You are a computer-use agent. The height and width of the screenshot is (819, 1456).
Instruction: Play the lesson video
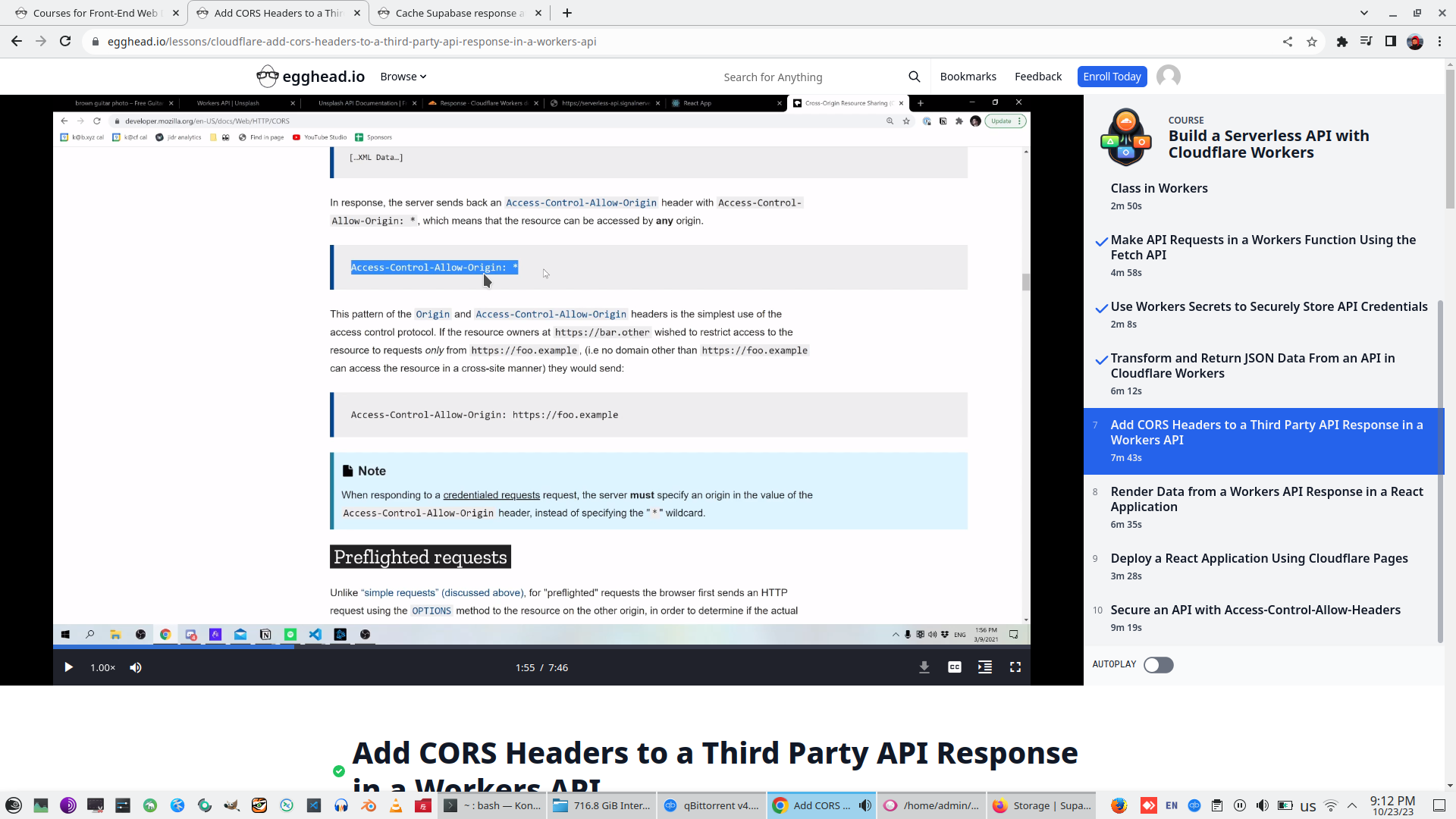point(68,667)
